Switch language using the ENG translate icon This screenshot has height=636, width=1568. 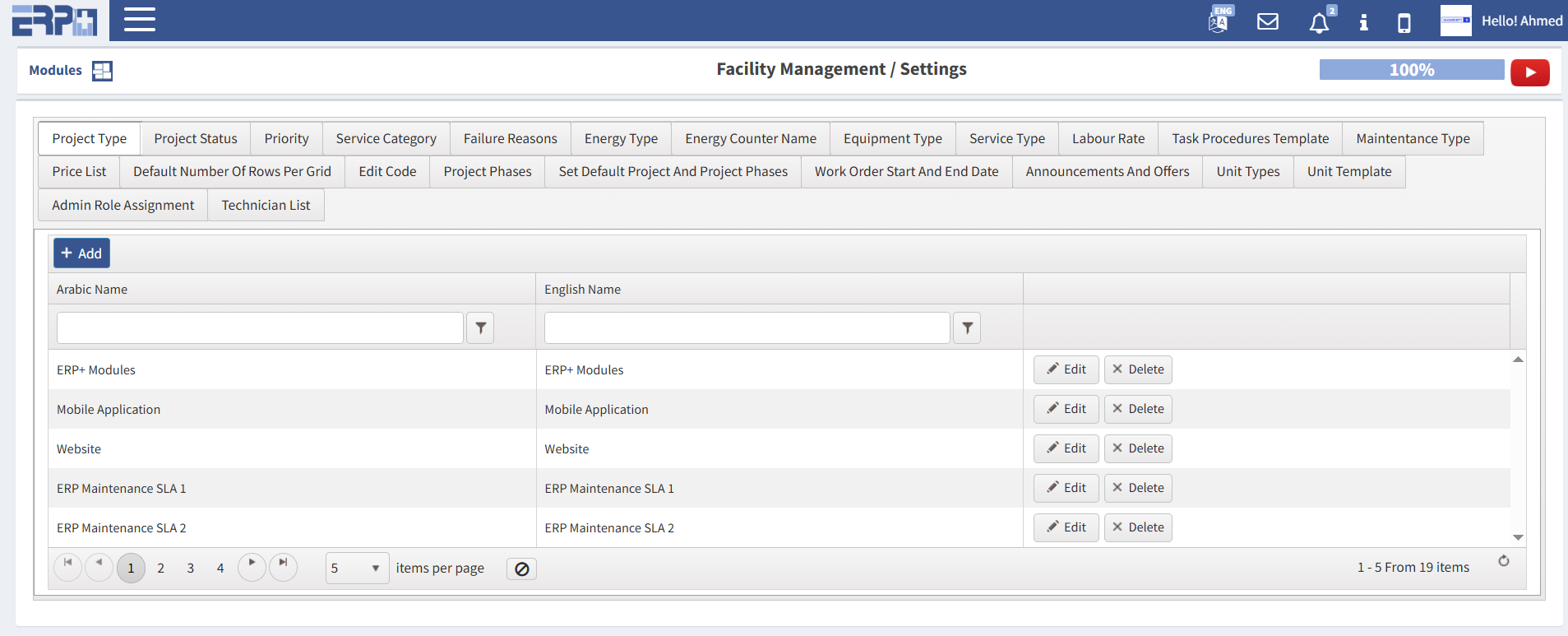point(1219,20)
